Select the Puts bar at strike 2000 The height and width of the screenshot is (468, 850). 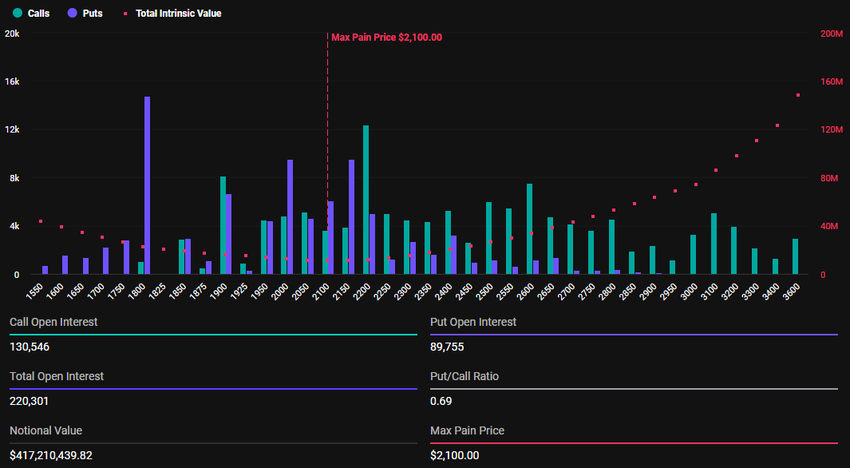pyautogui.click(x=290, y=217)
